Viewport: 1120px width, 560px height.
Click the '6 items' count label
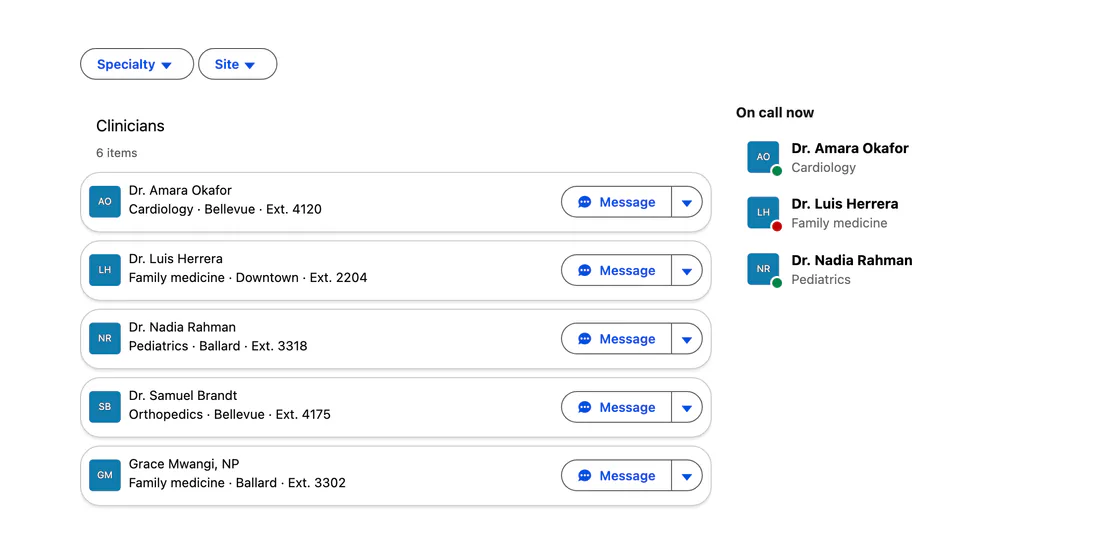coord(116,153)
